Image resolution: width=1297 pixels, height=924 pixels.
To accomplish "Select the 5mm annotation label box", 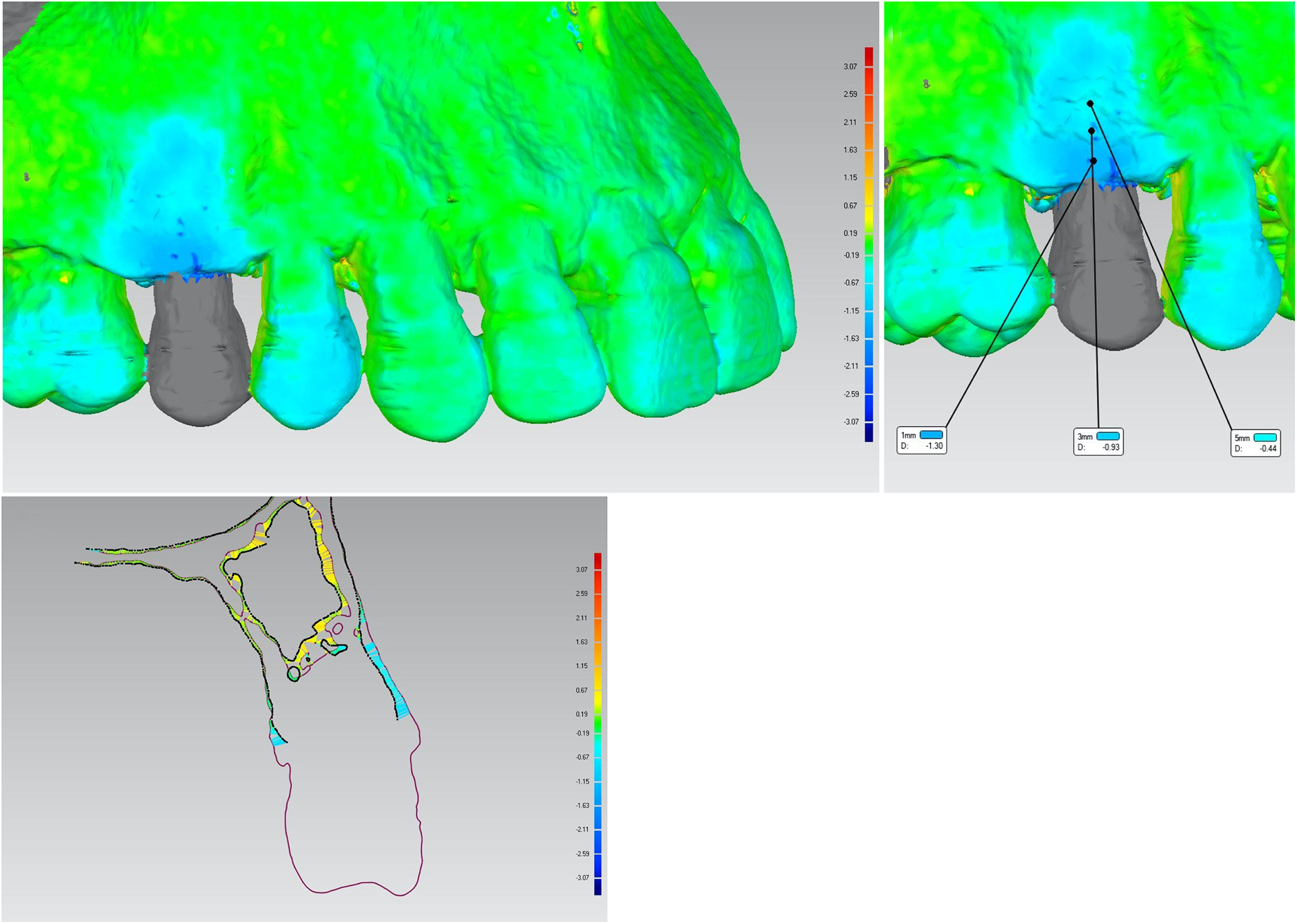I will point(1255,443).
